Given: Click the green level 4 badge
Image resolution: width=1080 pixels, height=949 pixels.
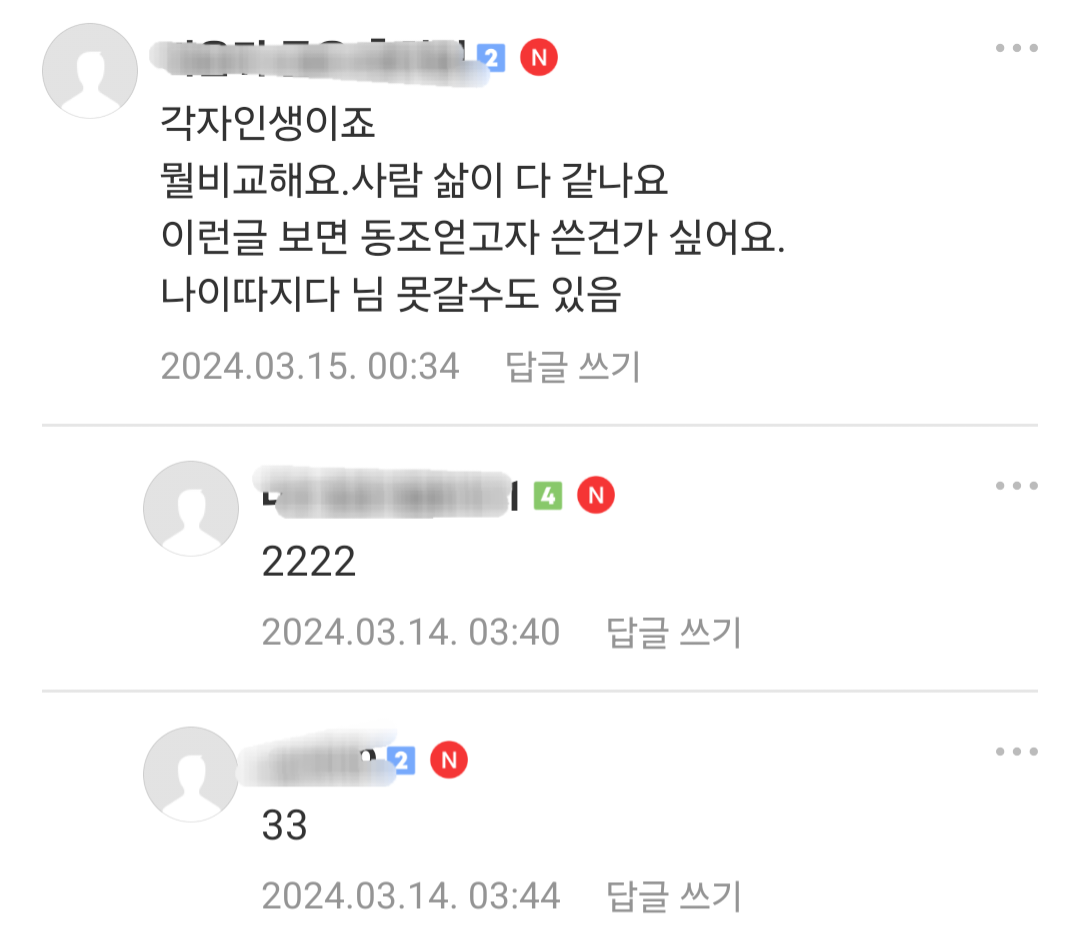Looking at the screenshot, I should coord(548,496).
